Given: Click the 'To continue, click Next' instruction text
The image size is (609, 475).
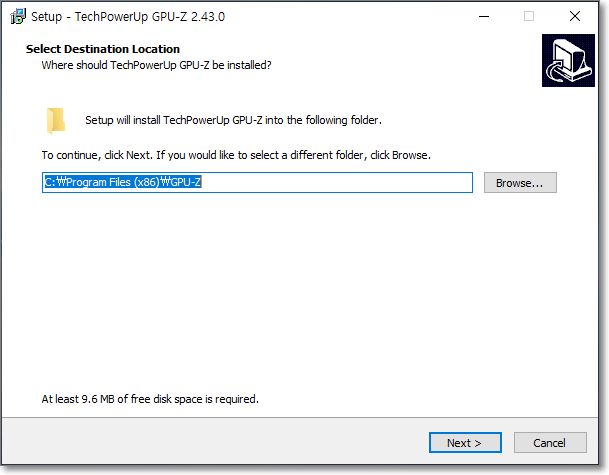Looking at the screenshot, I should coord(236,155).
